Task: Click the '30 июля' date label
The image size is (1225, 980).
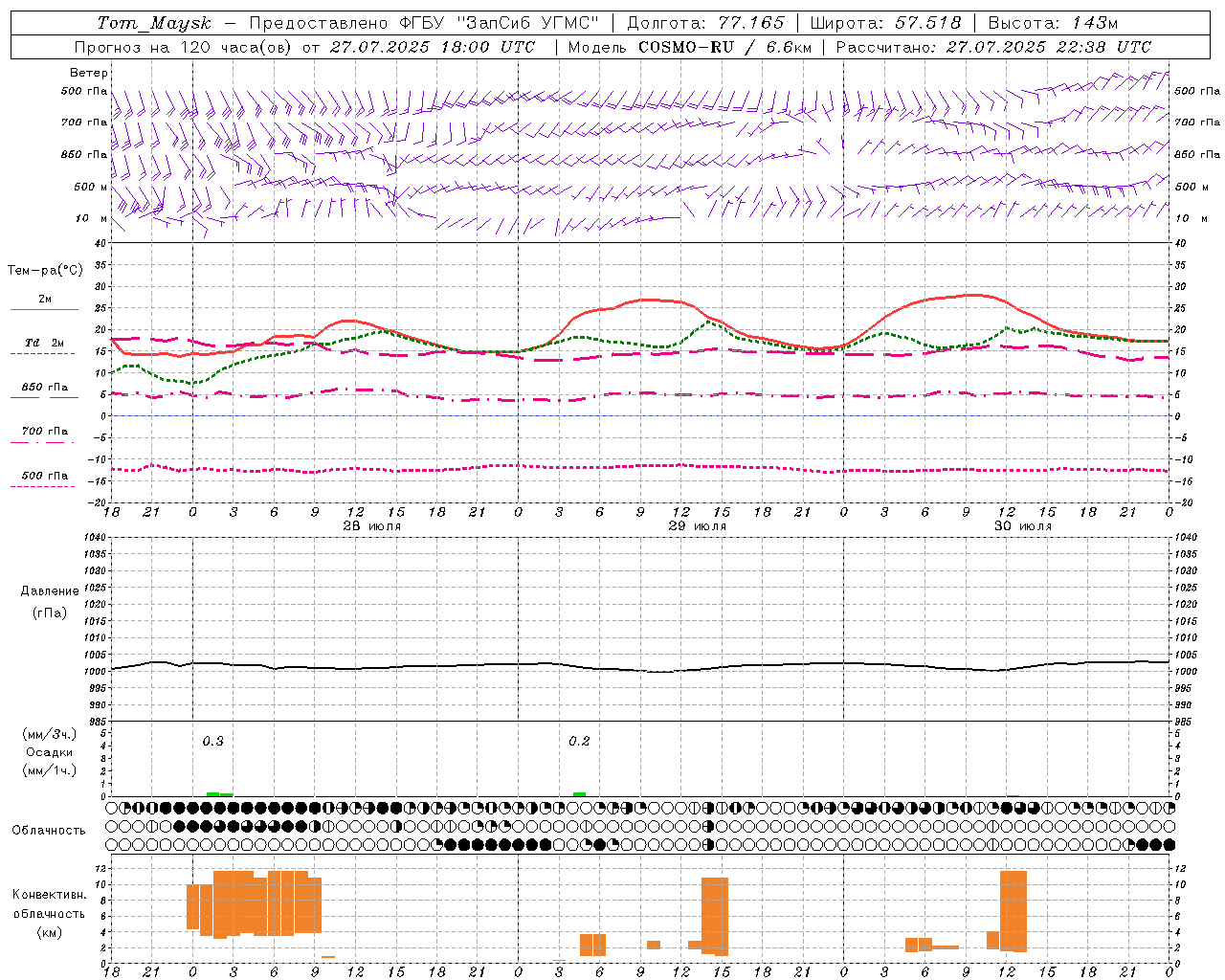Action: 1022,526
